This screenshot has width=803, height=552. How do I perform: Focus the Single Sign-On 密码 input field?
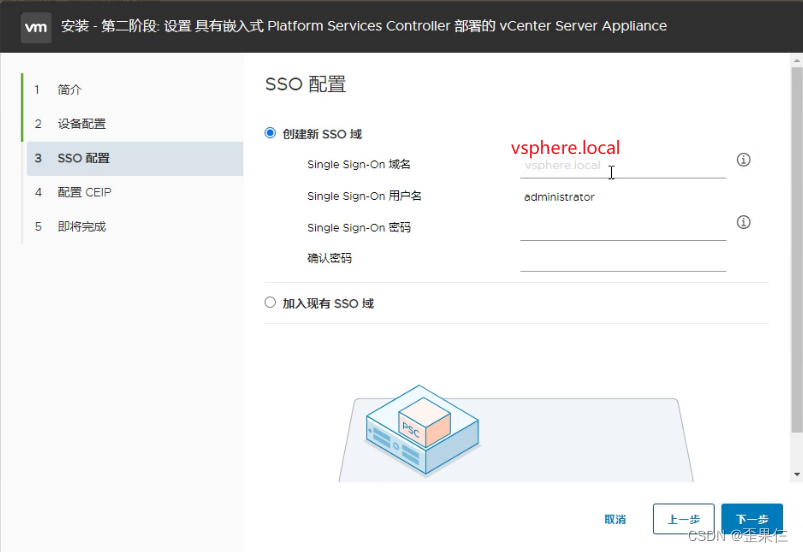coord(623,229)
